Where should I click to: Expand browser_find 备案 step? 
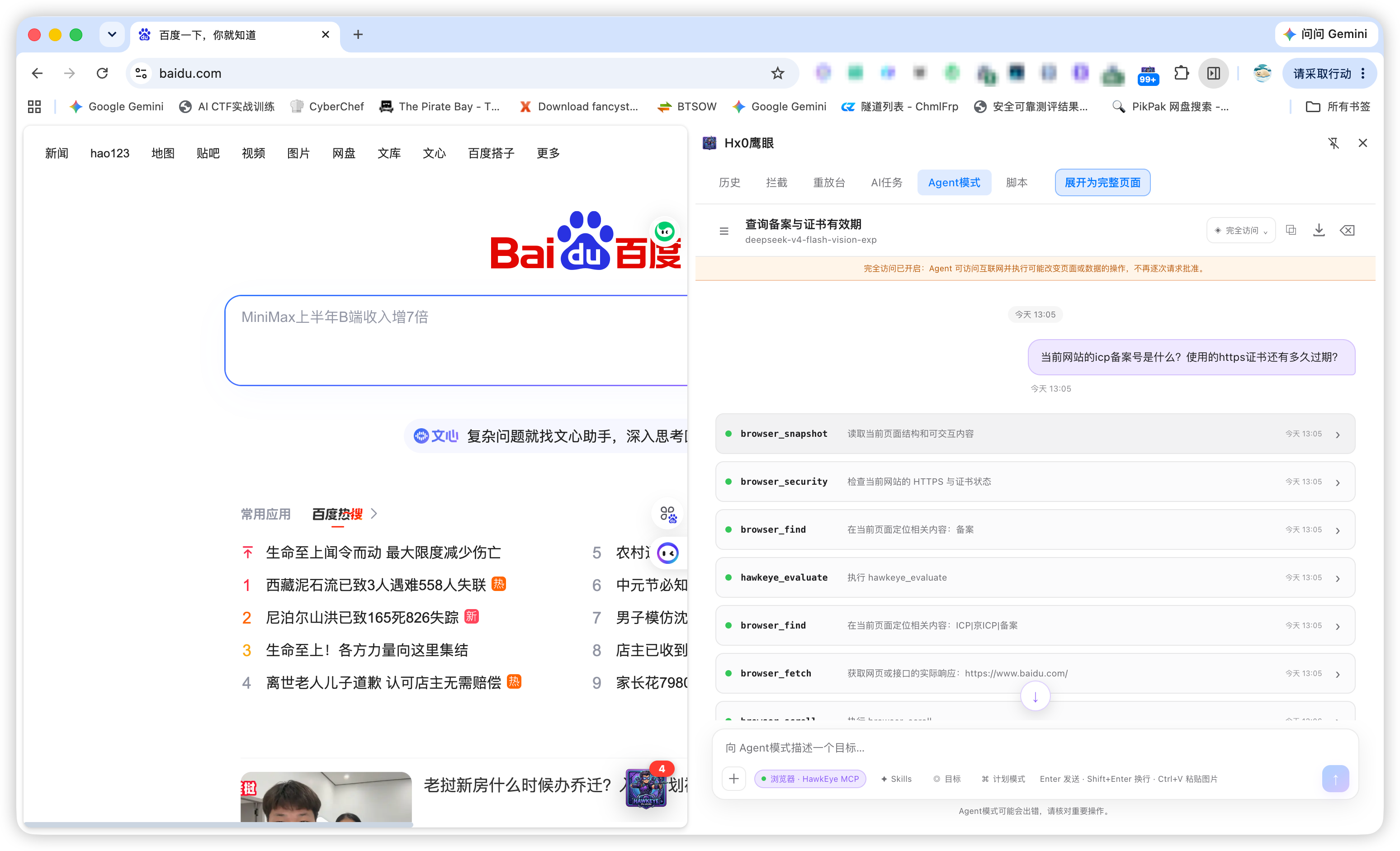[x=1035, y=530]
